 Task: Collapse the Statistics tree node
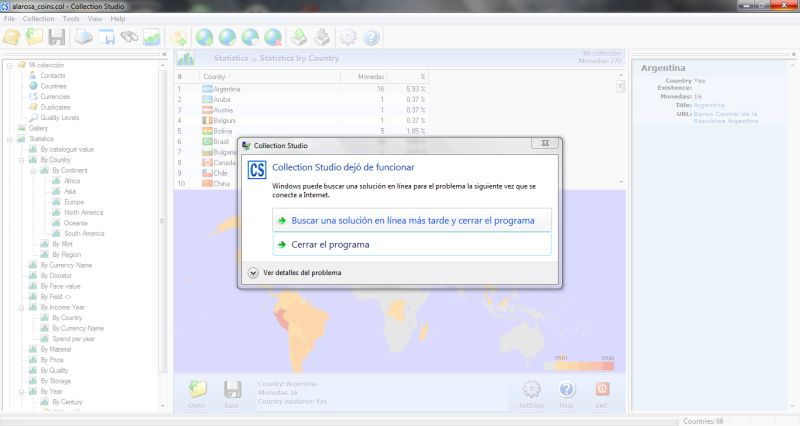pyautogui.click(x=10, y=139)
